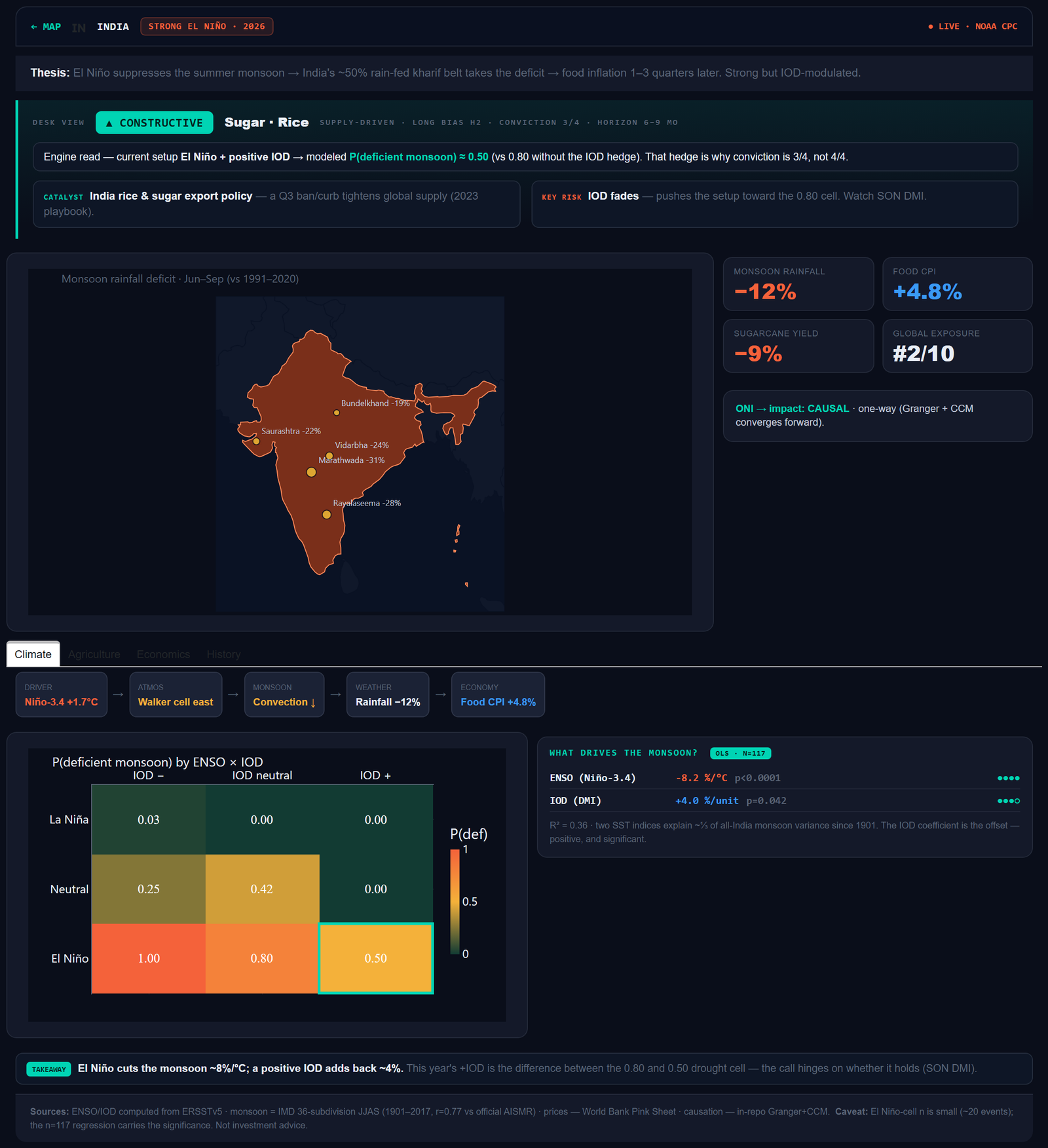The height and width of the screenshot is (1148, 1048).
Task: Click the KEY RISK label in IOD fades card
Action: click(561, 197)
